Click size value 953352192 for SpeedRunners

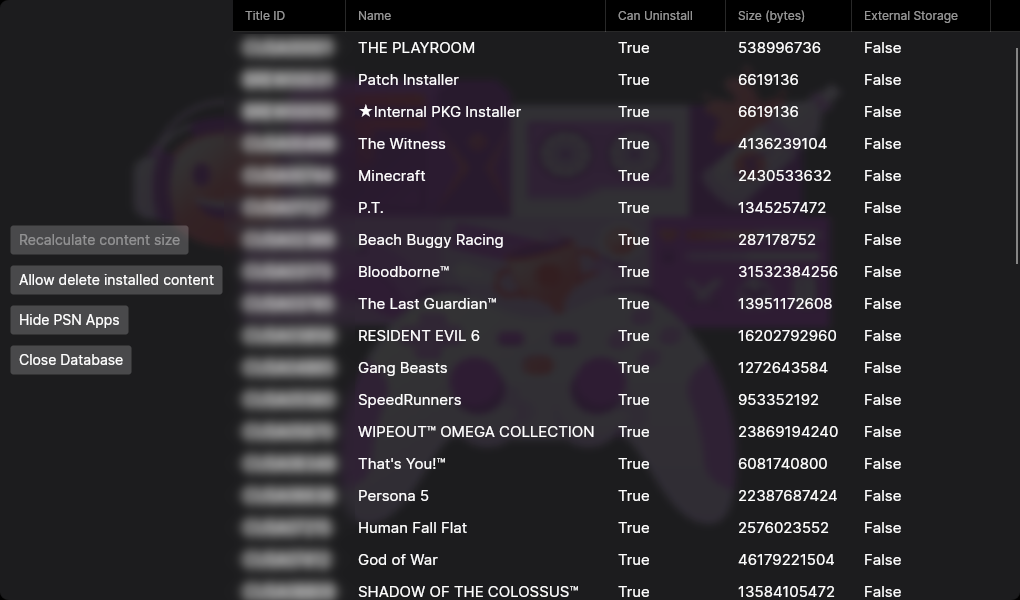(x=778, y=400)
